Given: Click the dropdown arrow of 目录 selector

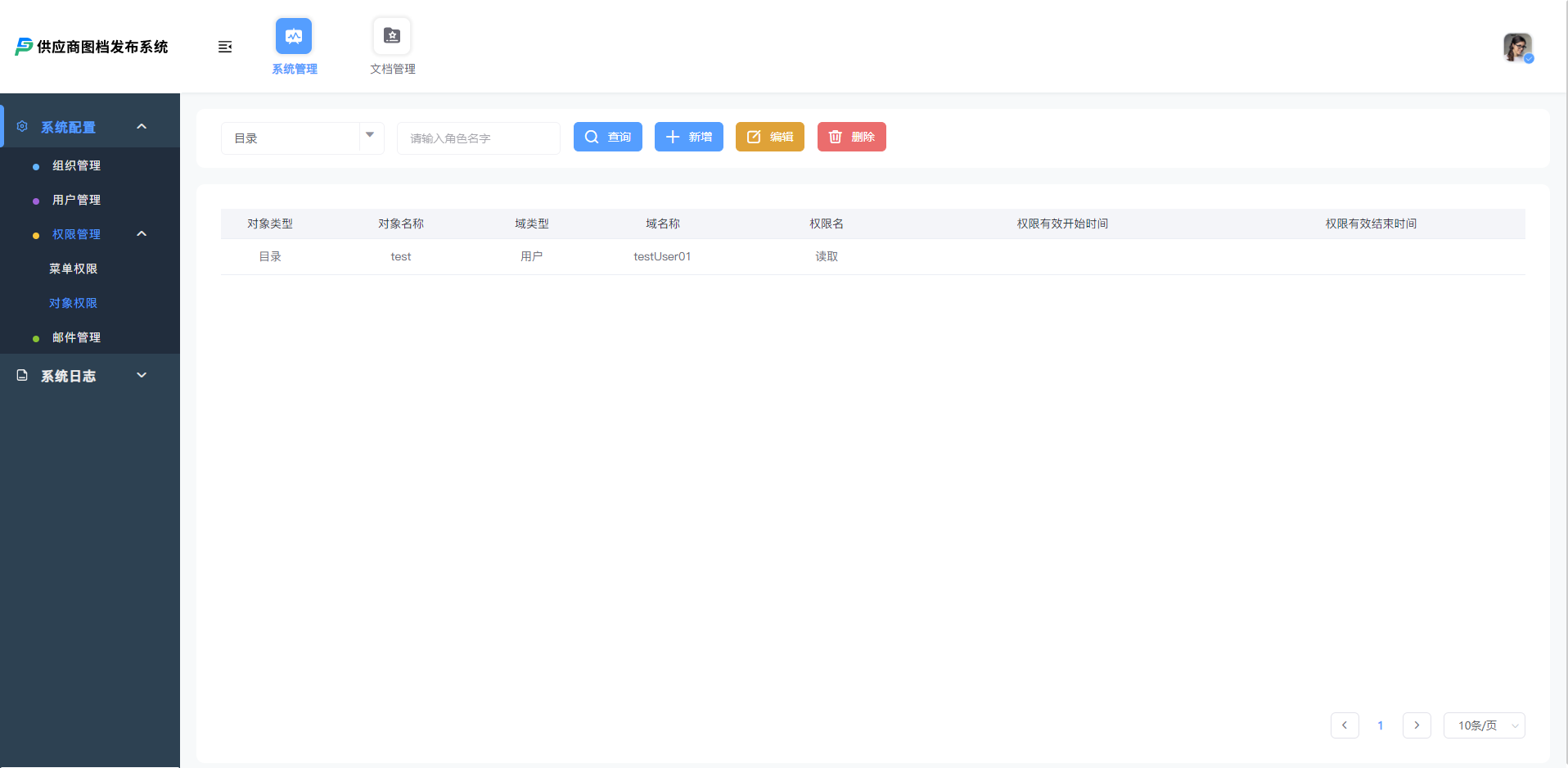Looking at the screenshot, I should 370,136.
